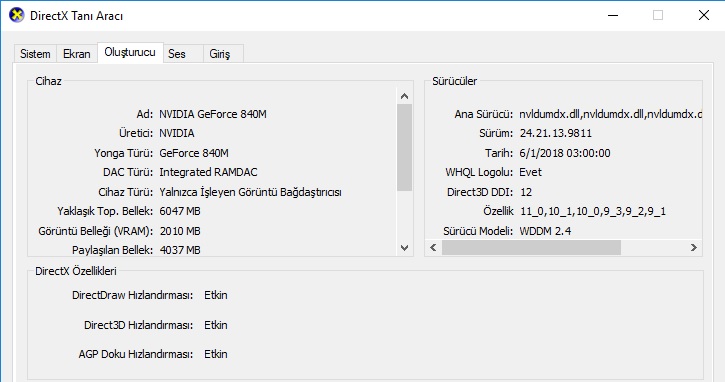Click the Sürücüler scroll right arrow

(694, 247)
